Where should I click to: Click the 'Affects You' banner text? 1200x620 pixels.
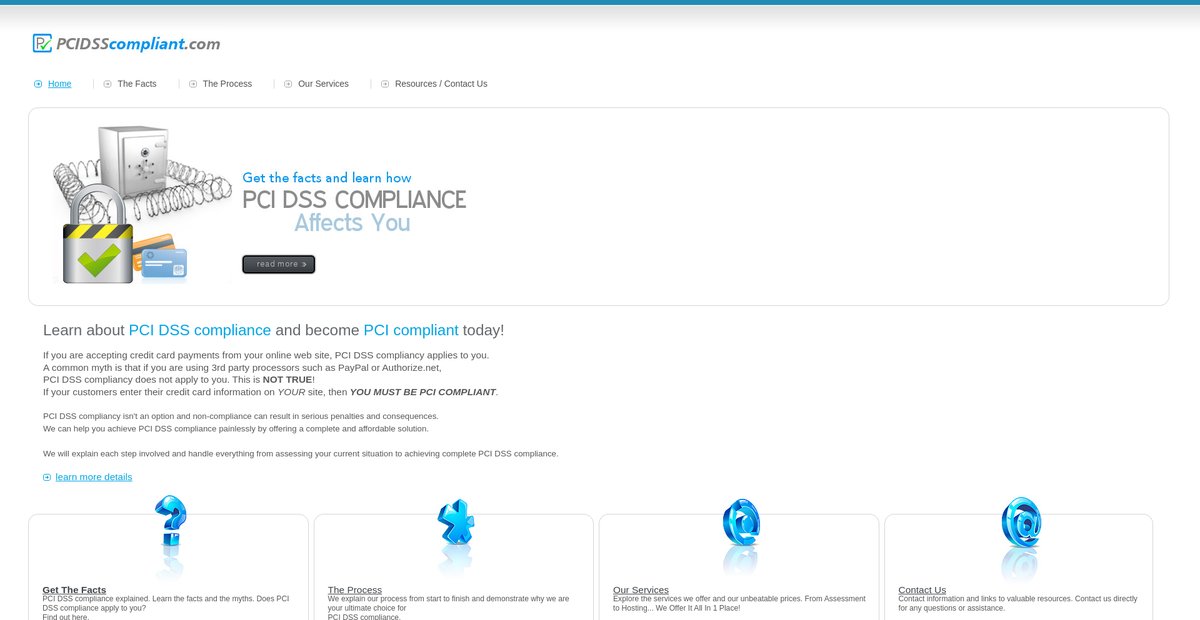click(x=352, y=223)
